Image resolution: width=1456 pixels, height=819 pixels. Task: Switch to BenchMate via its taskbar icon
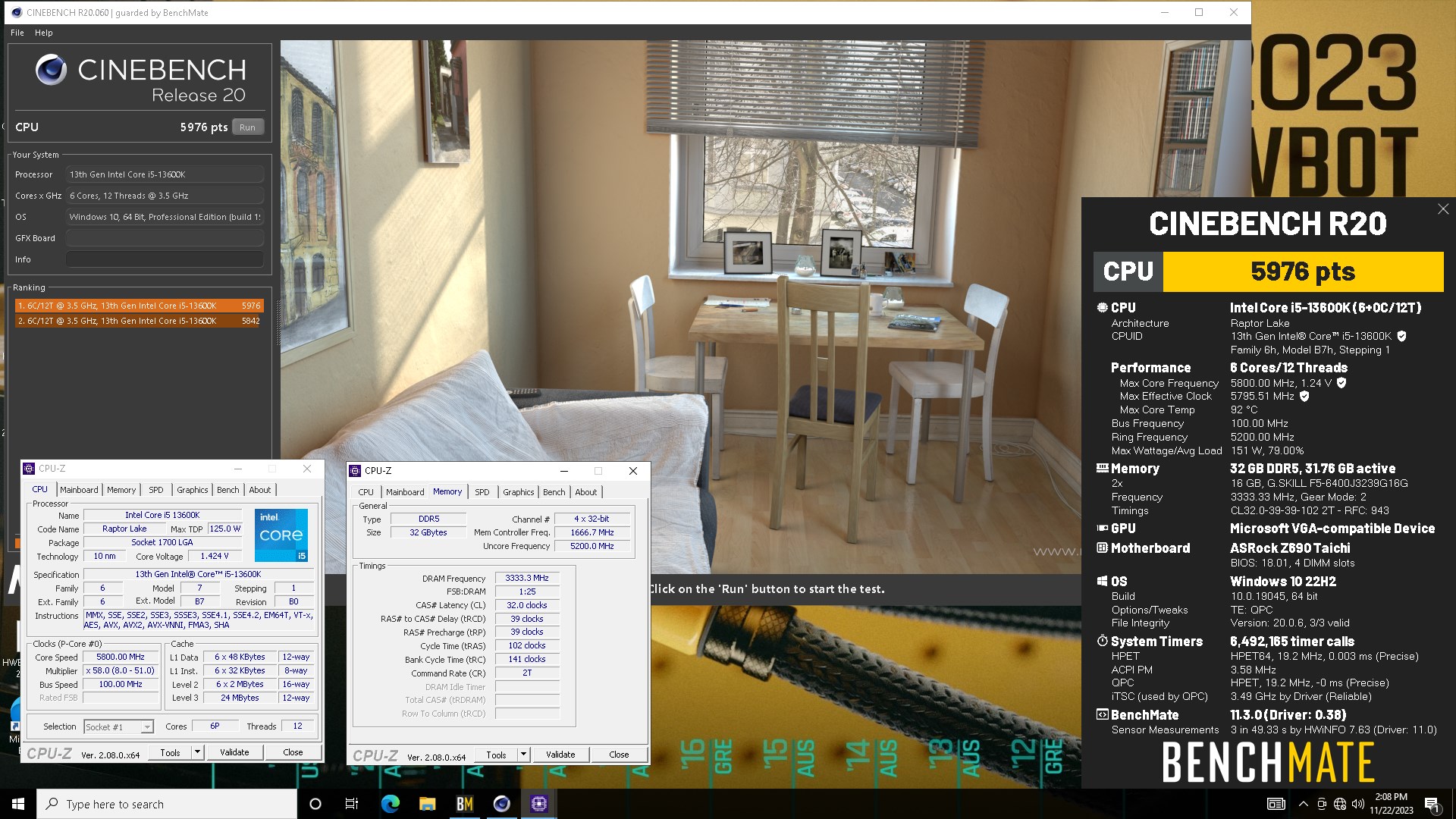coord(464,804)
